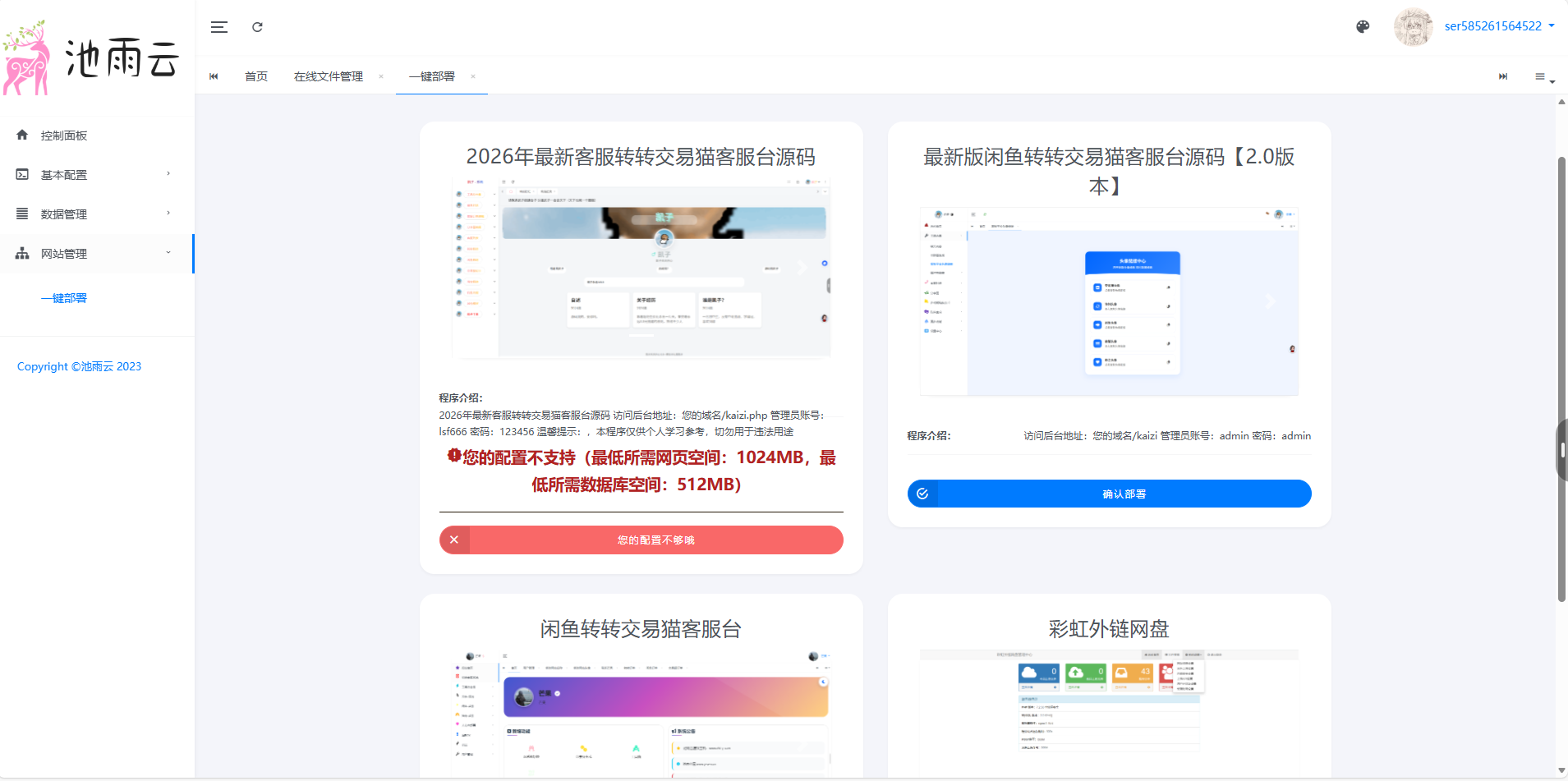Switch to the 首页 tab
Viewport: 1568px width, 781px height.
point(256,76)
